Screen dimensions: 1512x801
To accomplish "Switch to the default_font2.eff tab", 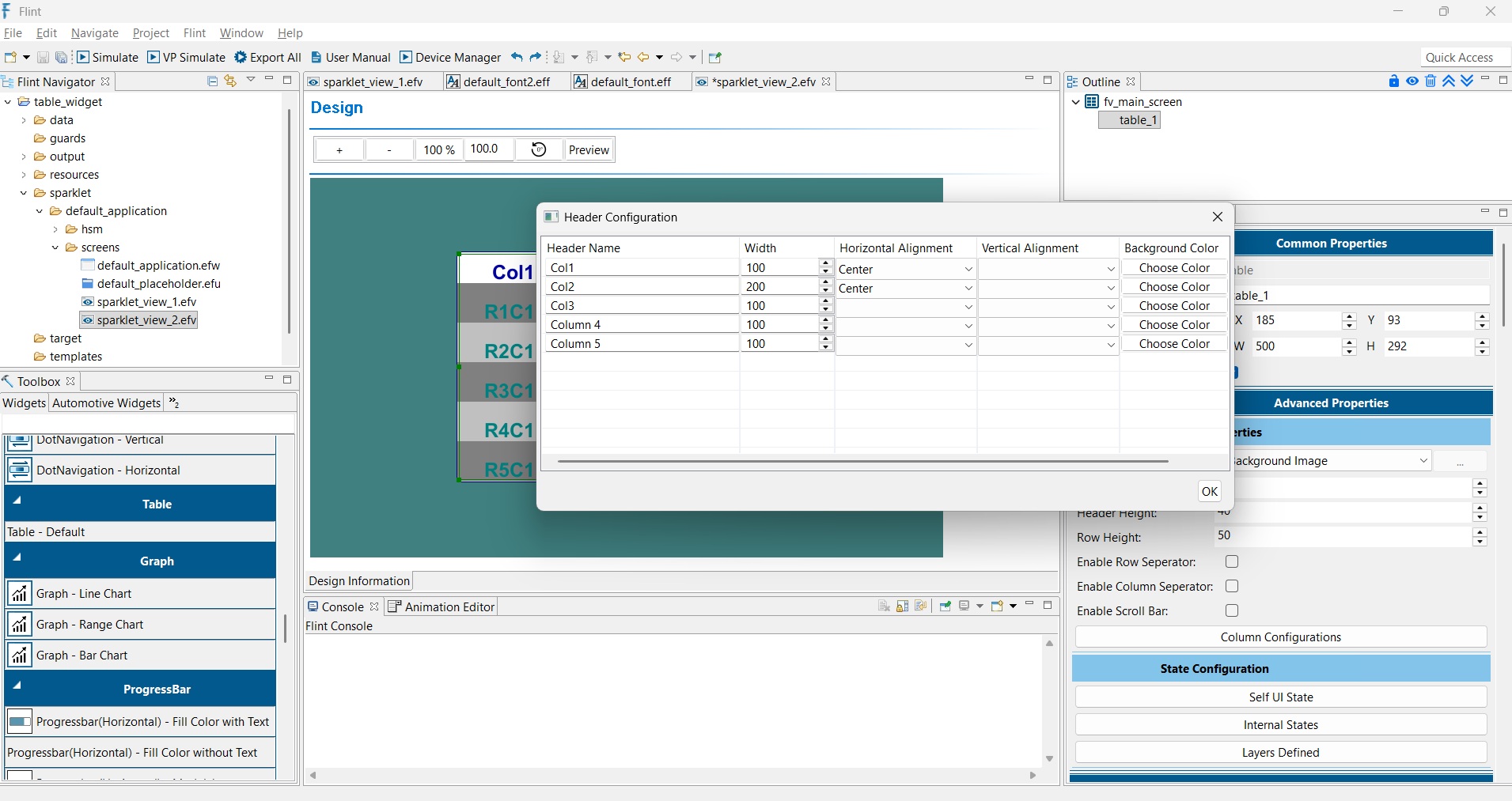I will tap(506, 81).
